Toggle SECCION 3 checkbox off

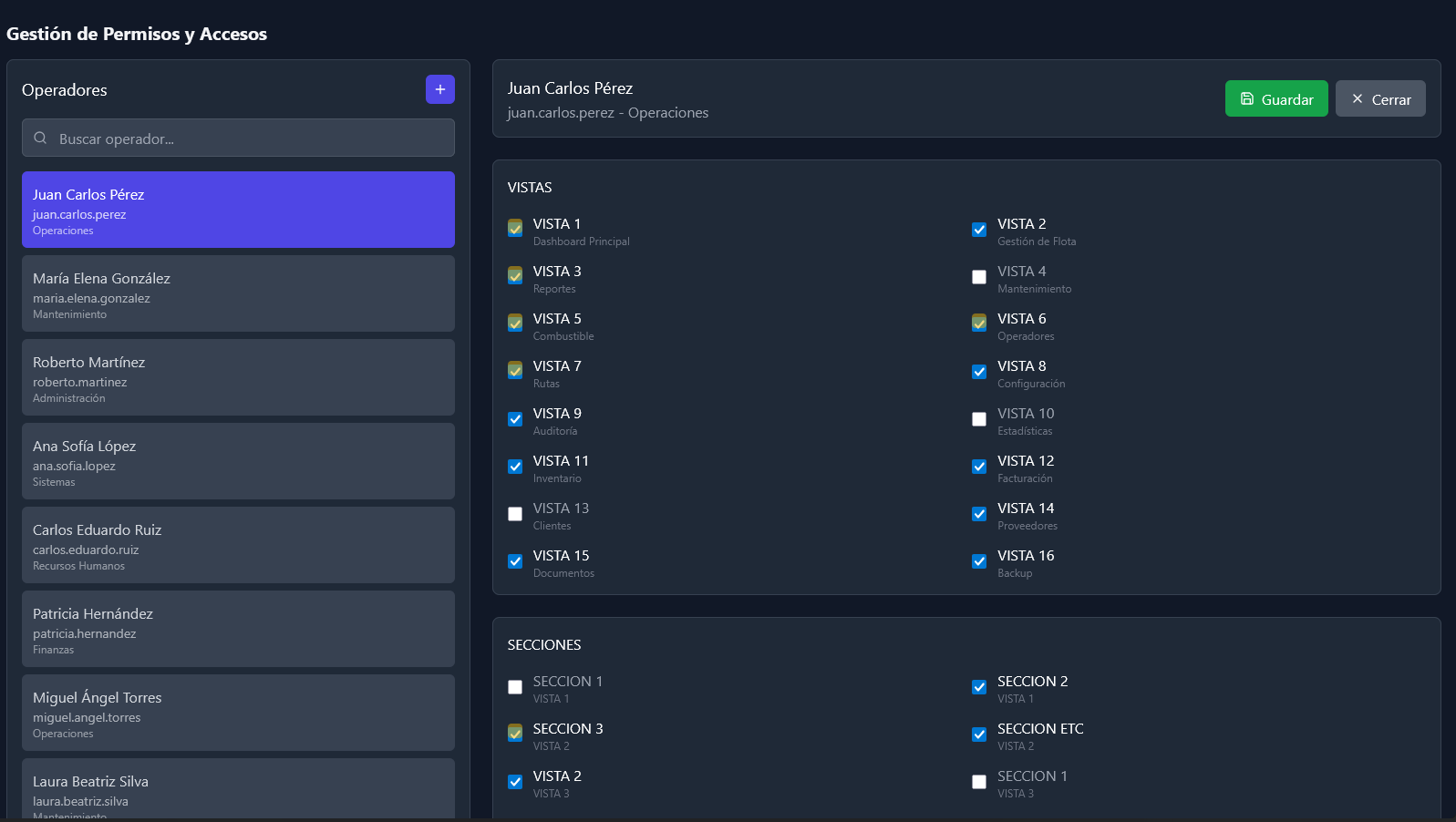click(x=515, y=733)
